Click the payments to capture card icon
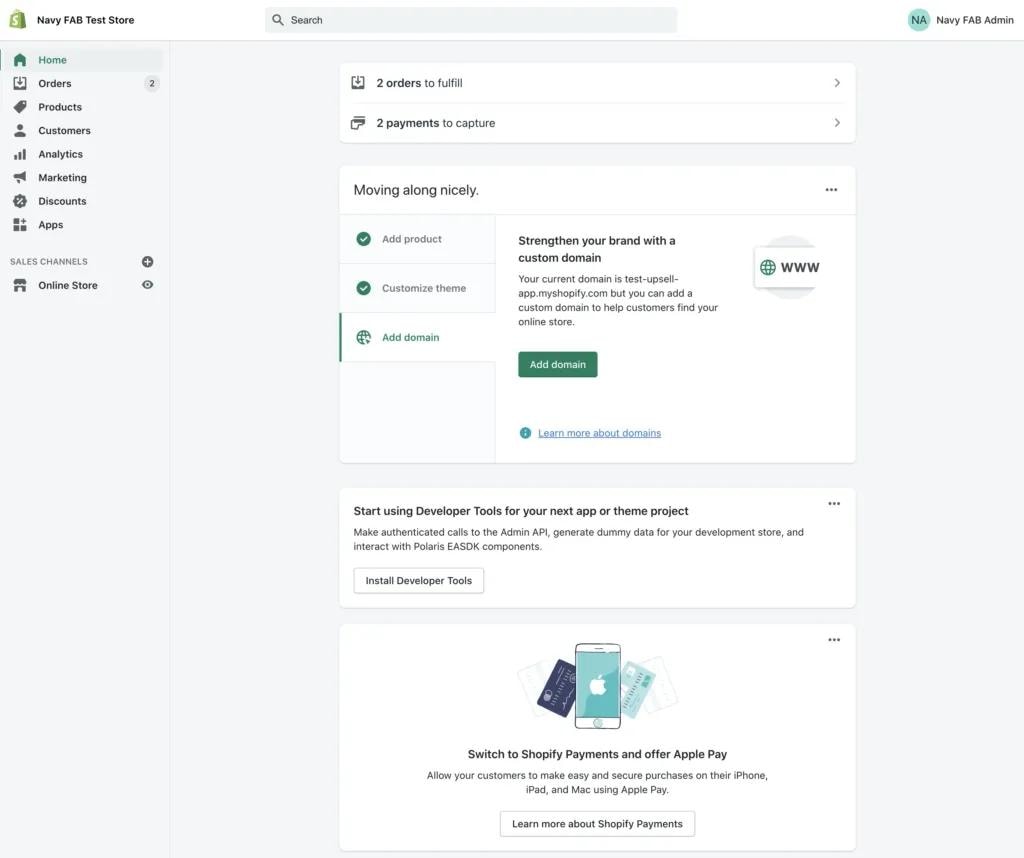 (x=358, y=123)
